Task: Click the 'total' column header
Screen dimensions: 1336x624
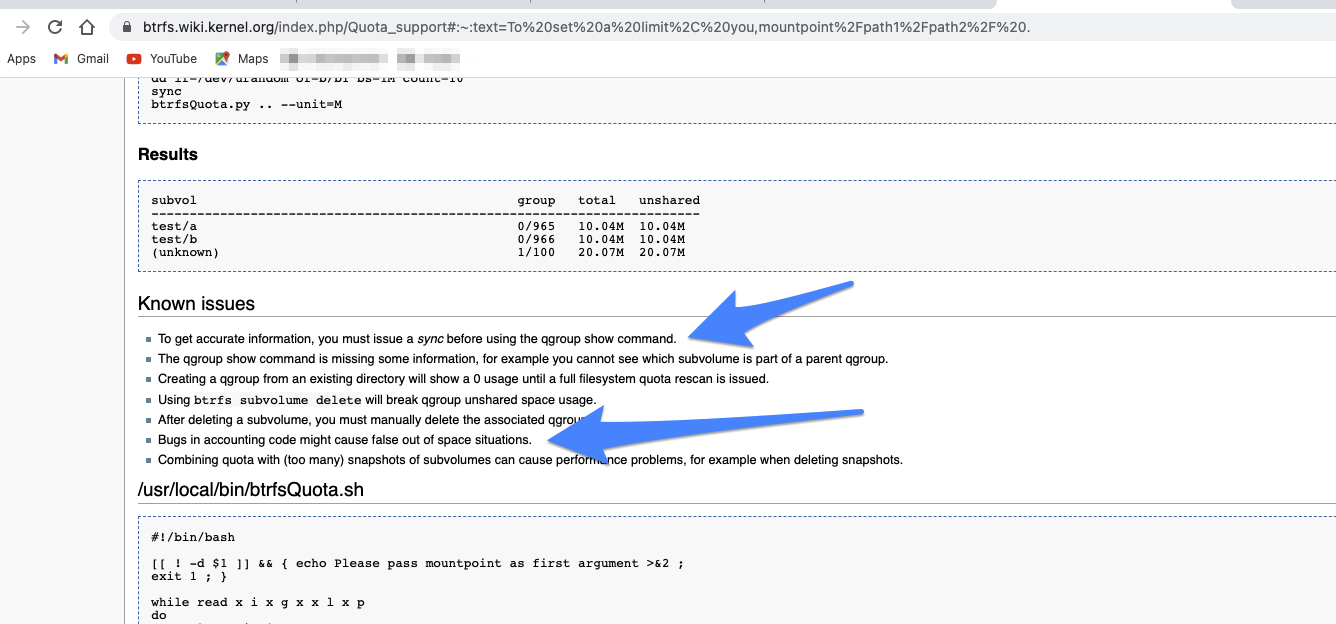Action: [x=597, y=200]
